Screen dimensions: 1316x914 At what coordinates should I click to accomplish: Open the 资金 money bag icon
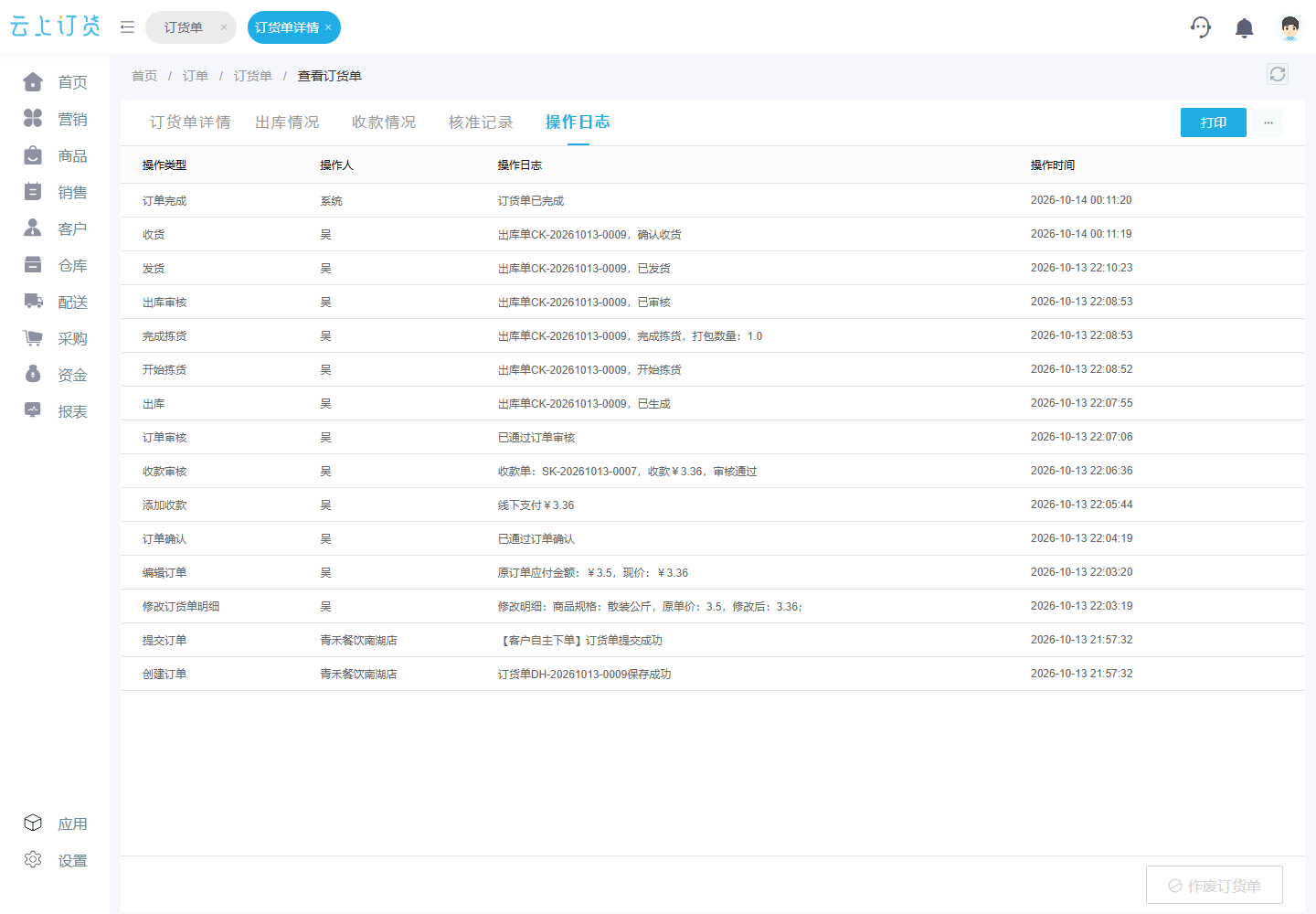(33, 375)
